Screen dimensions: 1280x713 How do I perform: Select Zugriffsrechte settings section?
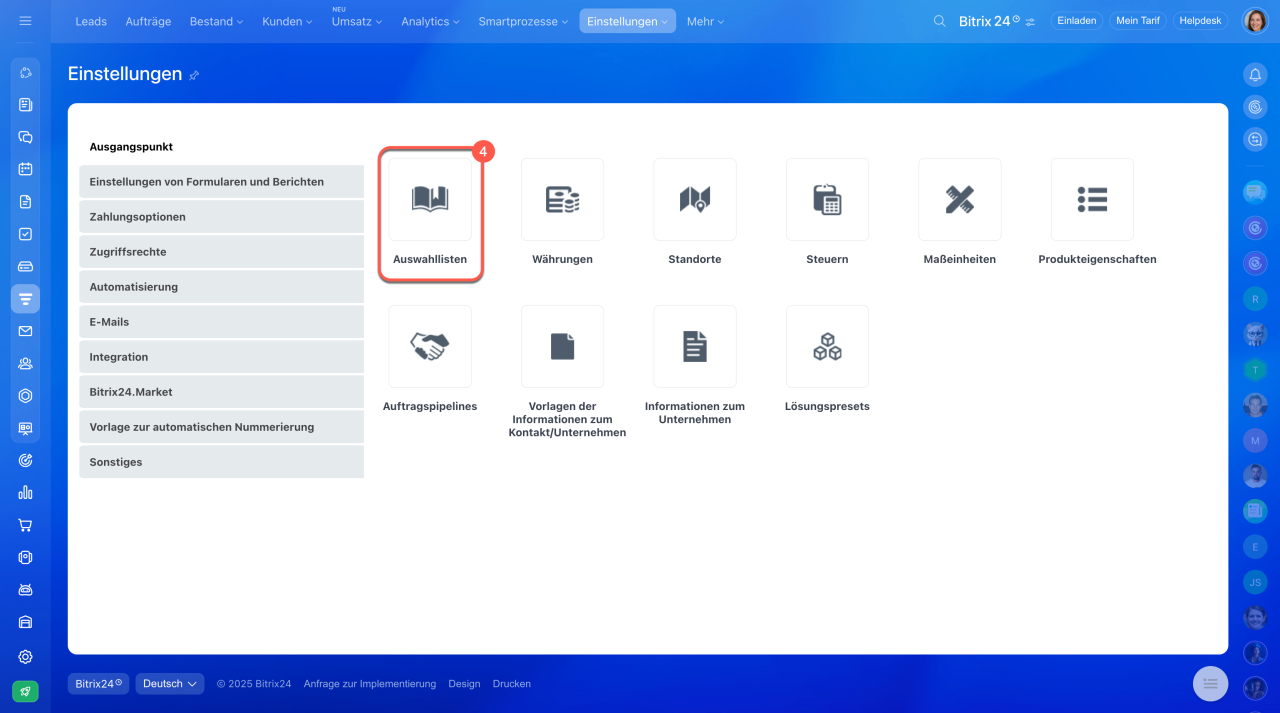(x=221, y=252)
